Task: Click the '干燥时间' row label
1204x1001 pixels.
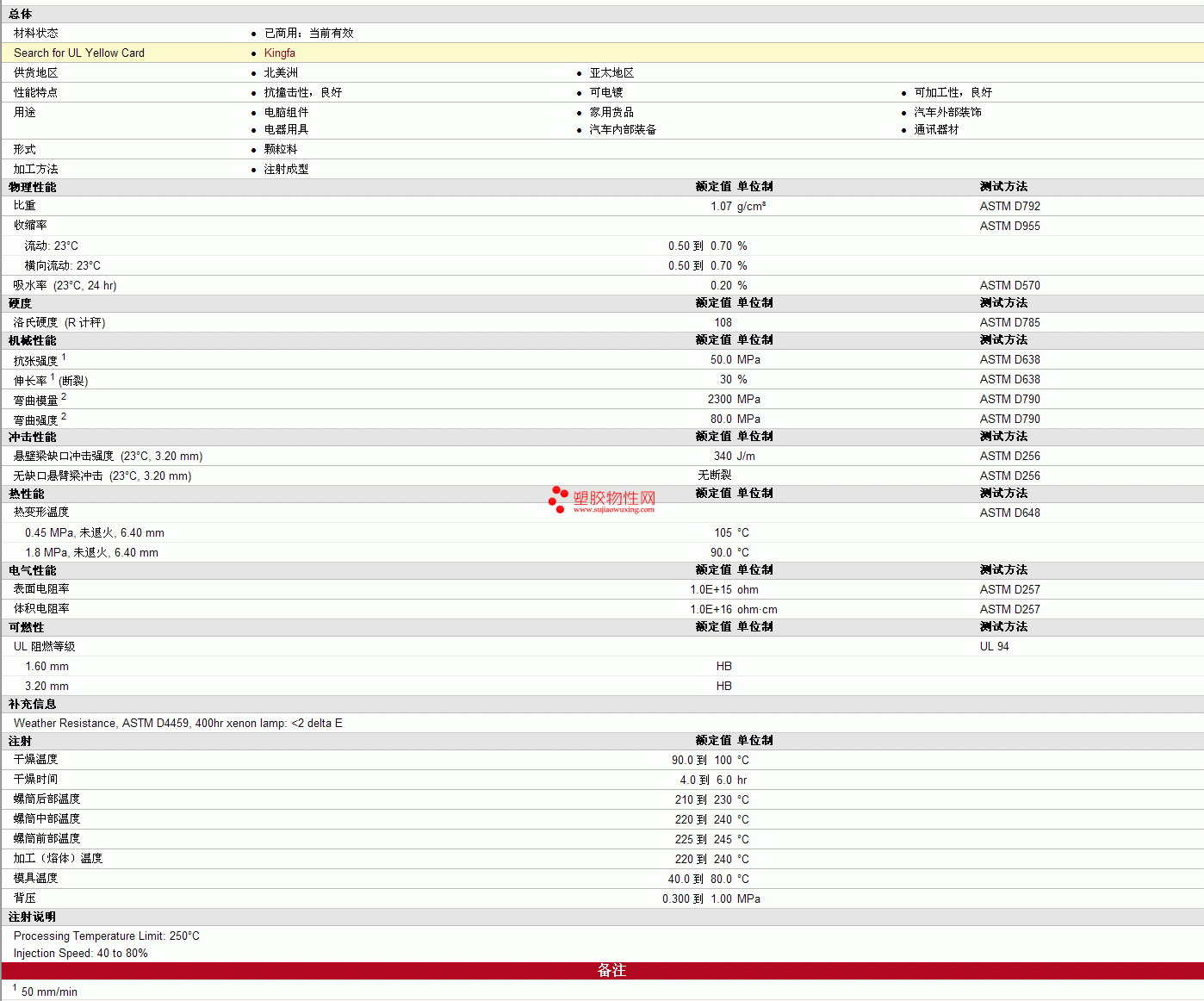Action: coord(36,779)
